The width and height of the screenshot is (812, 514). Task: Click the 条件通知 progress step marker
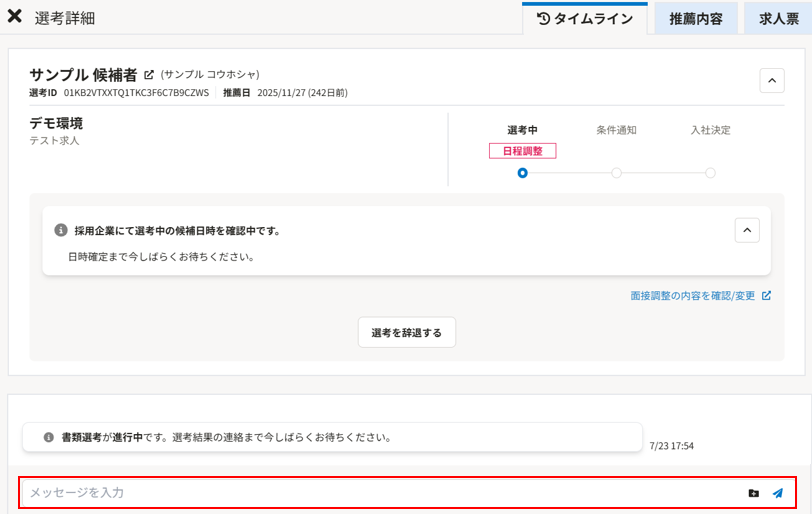tap(616, 173)
